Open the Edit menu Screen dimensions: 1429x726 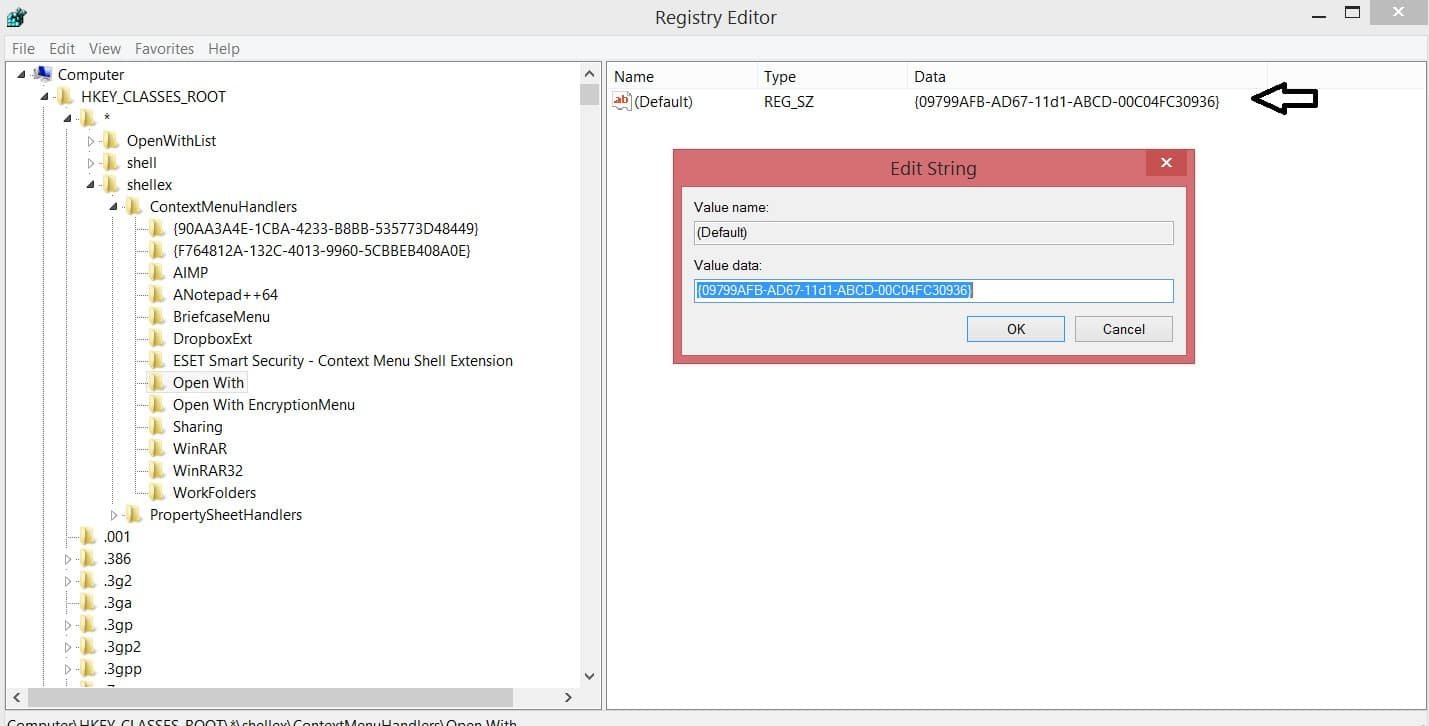click(x=62, y=48)
